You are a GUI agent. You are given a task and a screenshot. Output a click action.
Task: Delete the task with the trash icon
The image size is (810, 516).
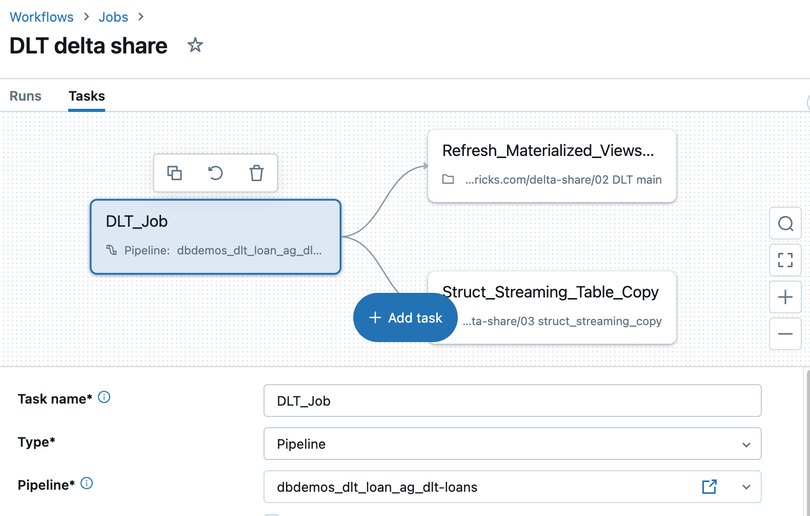tap(256, 173)
